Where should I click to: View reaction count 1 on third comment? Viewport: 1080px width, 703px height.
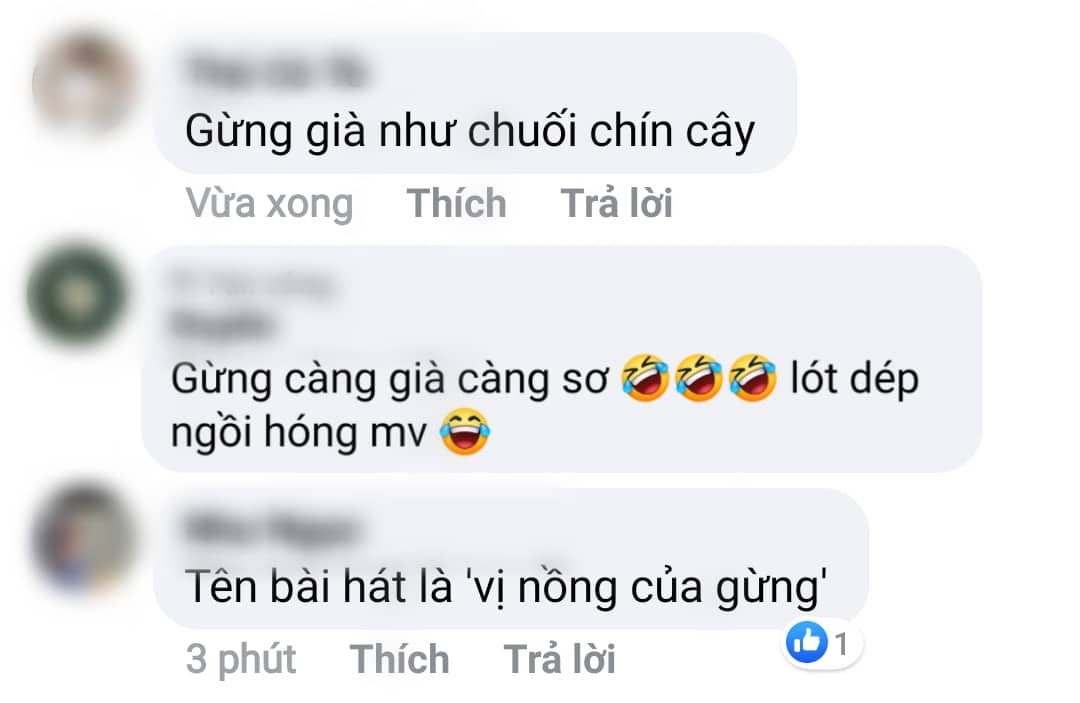(x=841, y=644)
